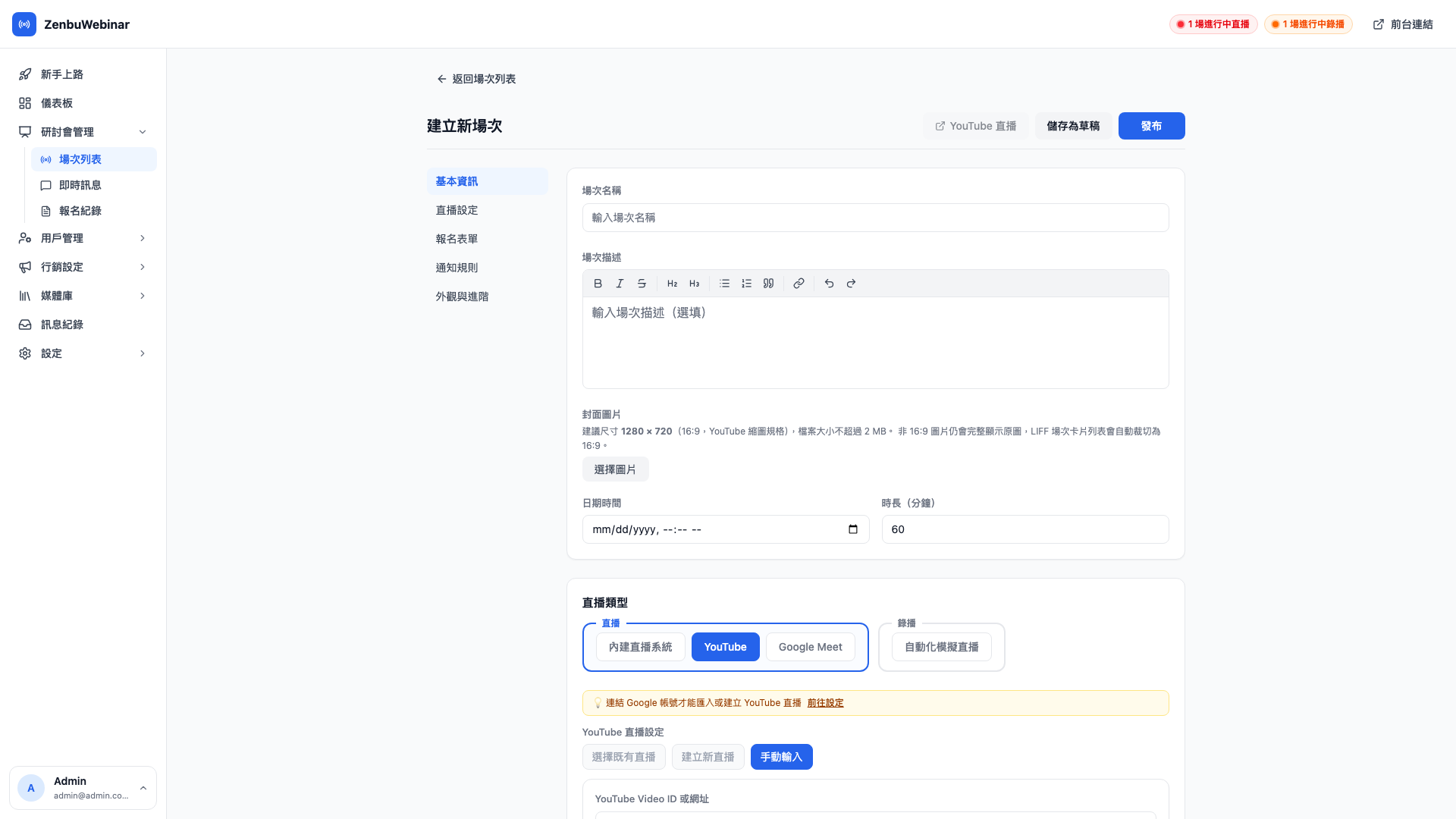Focus the 場次名稱 input field
This screenshot has width=1456, height=819.
click(876, 218)
